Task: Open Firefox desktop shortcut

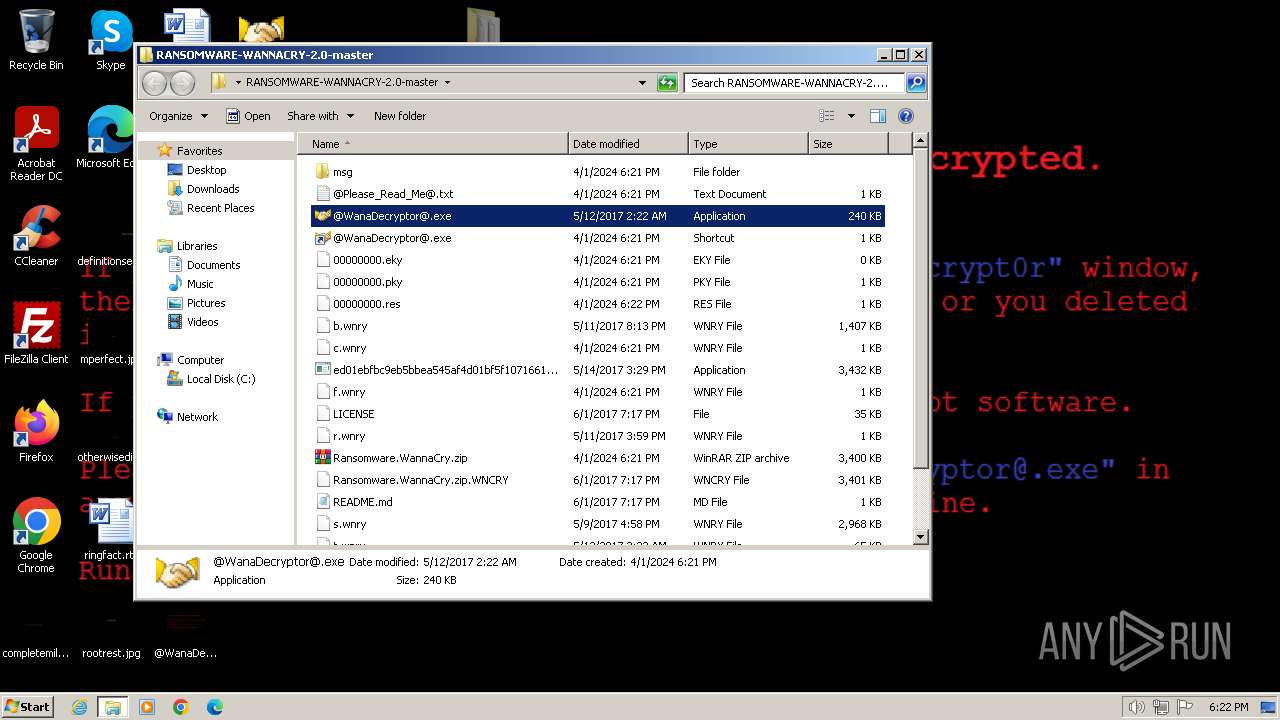Action: (36, 432)
